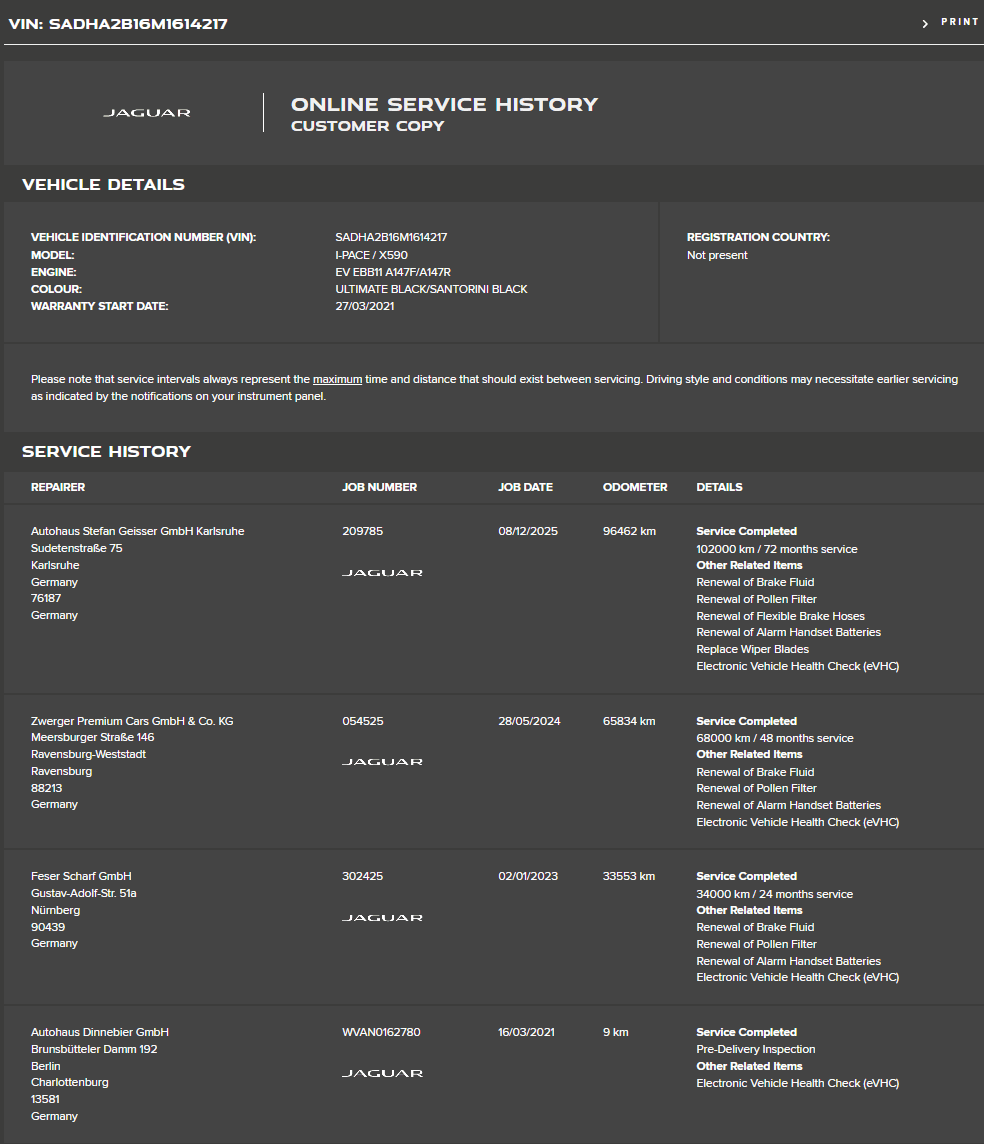Viewport: 984px width, 1144px height.
Task: Click the DETAILS column header
Action: (x=719, y=487)
